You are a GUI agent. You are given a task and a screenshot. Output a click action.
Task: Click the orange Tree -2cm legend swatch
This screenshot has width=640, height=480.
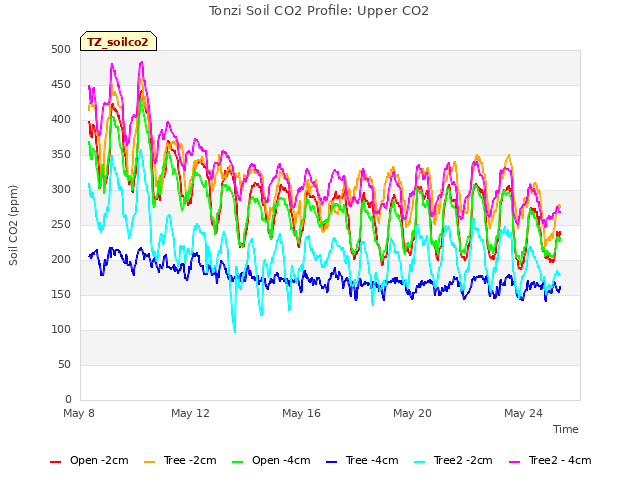[x=150, y=462]
